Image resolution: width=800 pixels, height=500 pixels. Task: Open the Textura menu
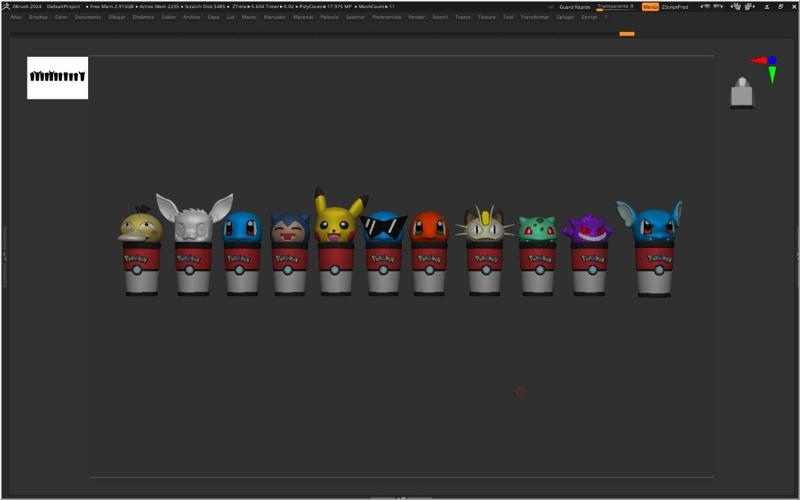[486, 17]
